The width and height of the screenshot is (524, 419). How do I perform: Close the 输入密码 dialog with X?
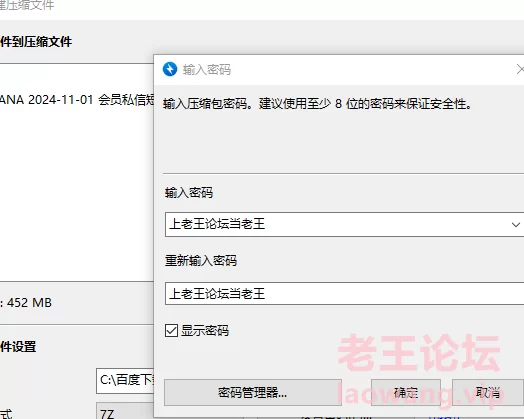(520, 69)
